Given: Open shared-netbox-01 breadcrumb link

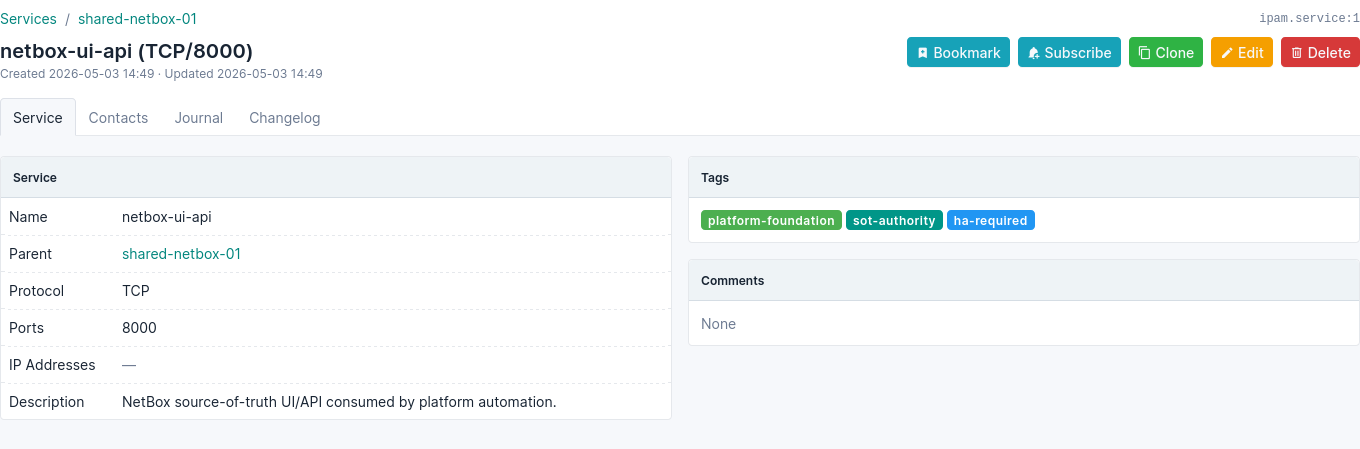Looking at the screenshot, I should 137,18.
